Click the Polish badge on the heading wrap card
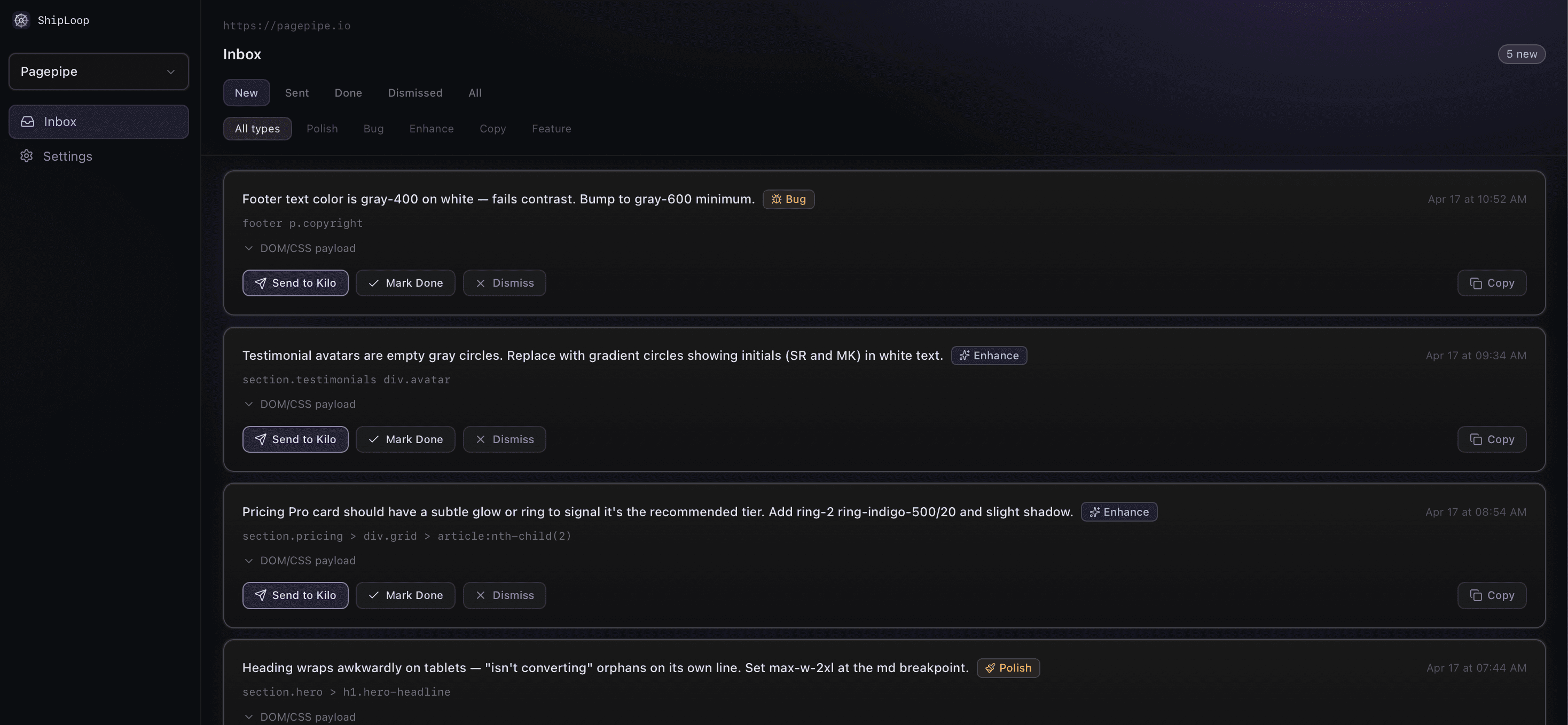 click(x=1008, y=668)
